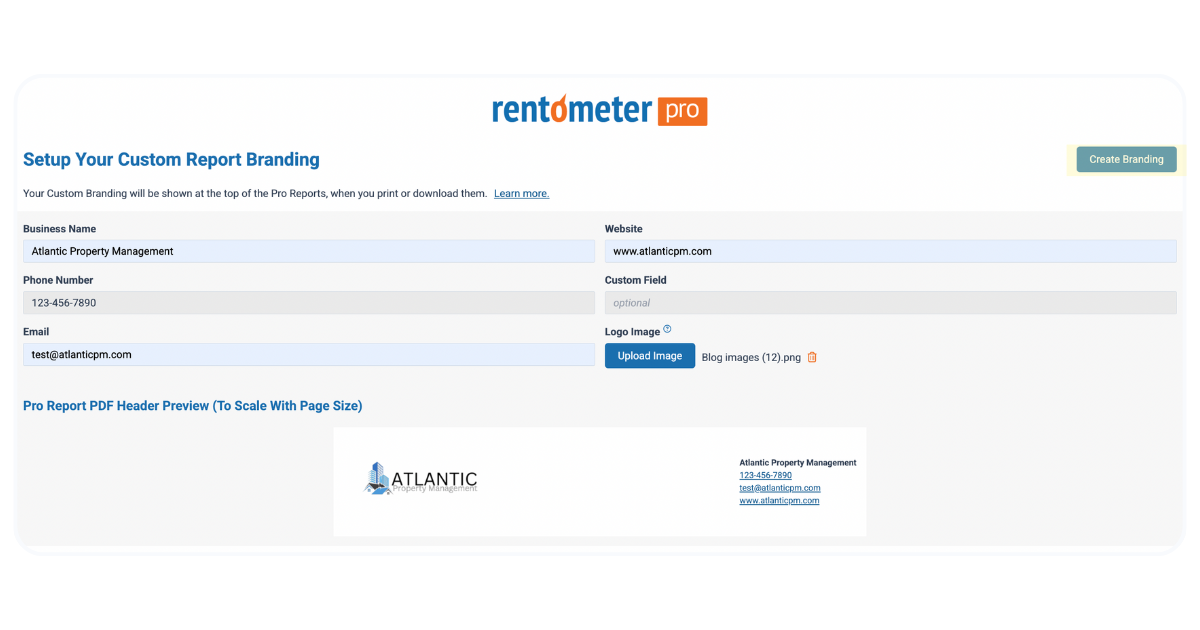Click the 123-456-7890 link in the header preview
1200x630 pixels.
pyautogui.click(x=765, y=476)
